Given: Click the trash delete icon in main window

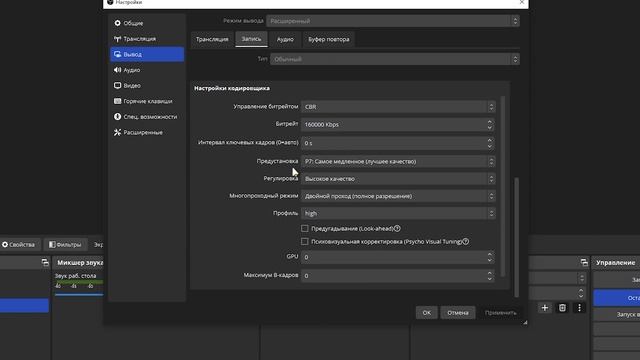Looking at the screenshot, I should (x=562, y=308).
